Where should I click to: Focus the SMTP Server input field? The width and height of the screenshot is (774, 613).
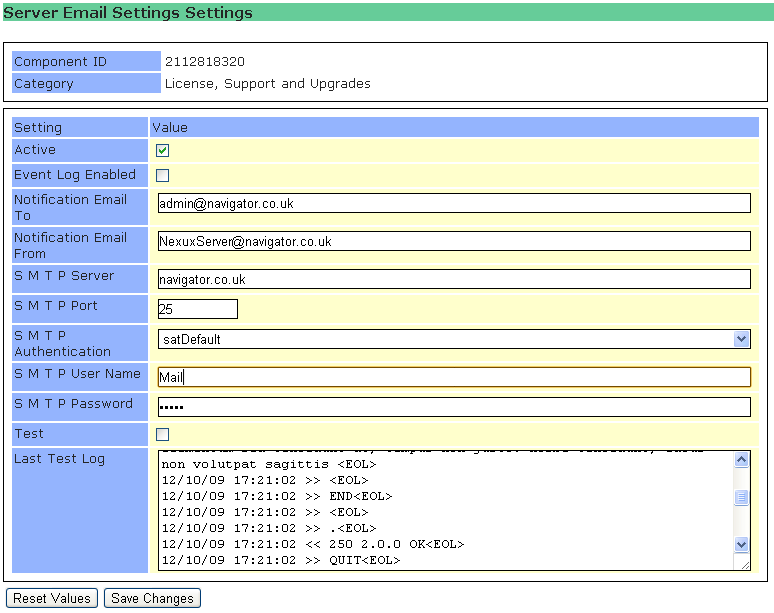click(x=454, y=279)
